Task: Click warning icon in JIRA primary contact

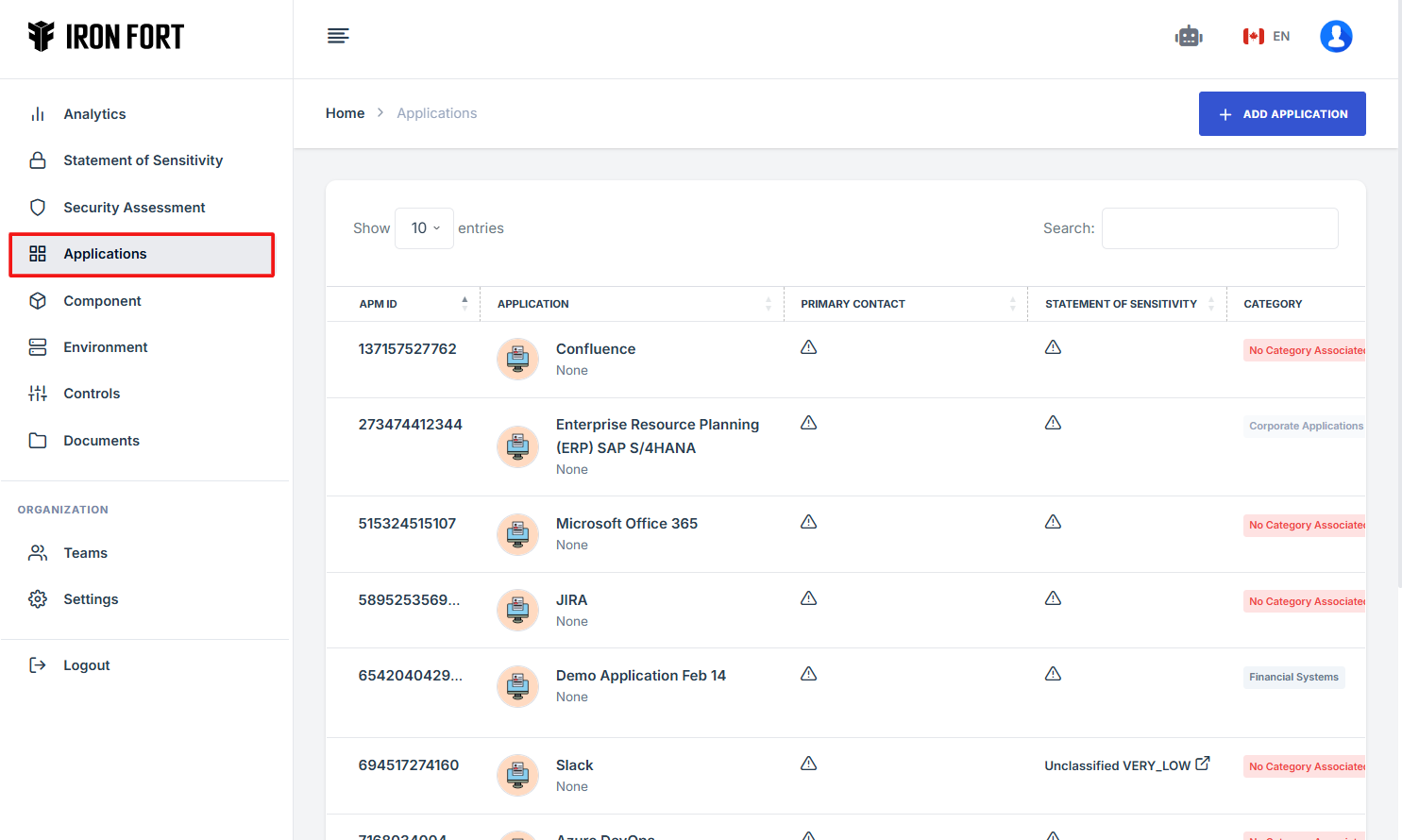Action: coord(808,598)
